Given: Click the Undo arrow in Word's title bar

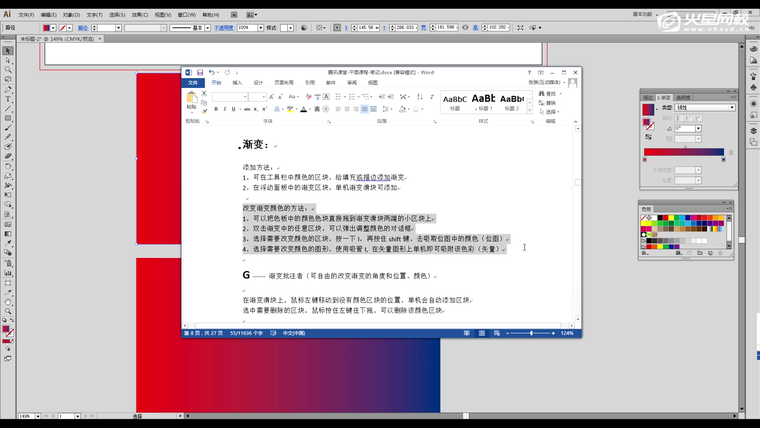Looking at the screenshot, I should (212, 72).
